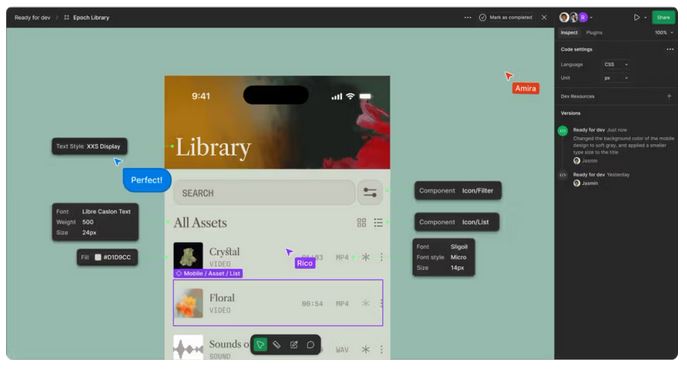
Task: Switch All Assets to list view
Action: 378,223
